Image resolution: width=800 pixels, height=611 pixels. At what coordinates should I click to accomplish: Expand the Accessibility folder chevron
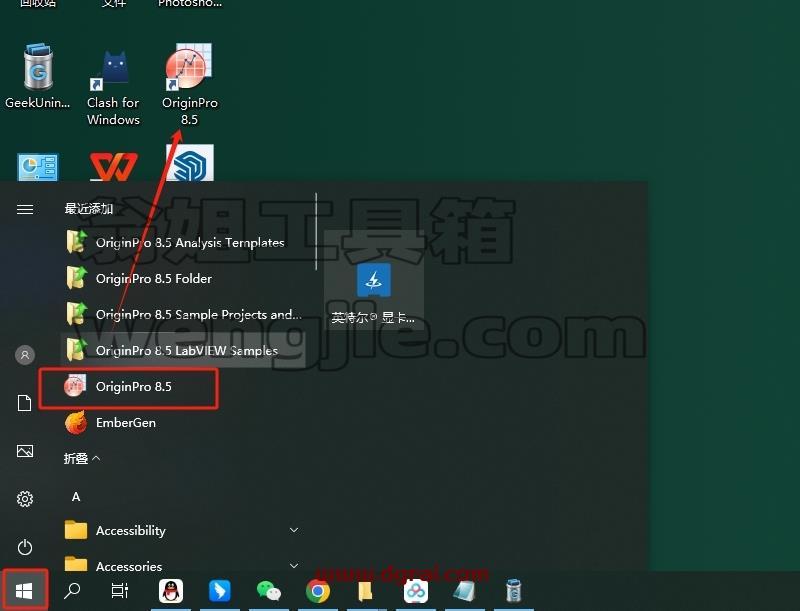click(294, 530)
